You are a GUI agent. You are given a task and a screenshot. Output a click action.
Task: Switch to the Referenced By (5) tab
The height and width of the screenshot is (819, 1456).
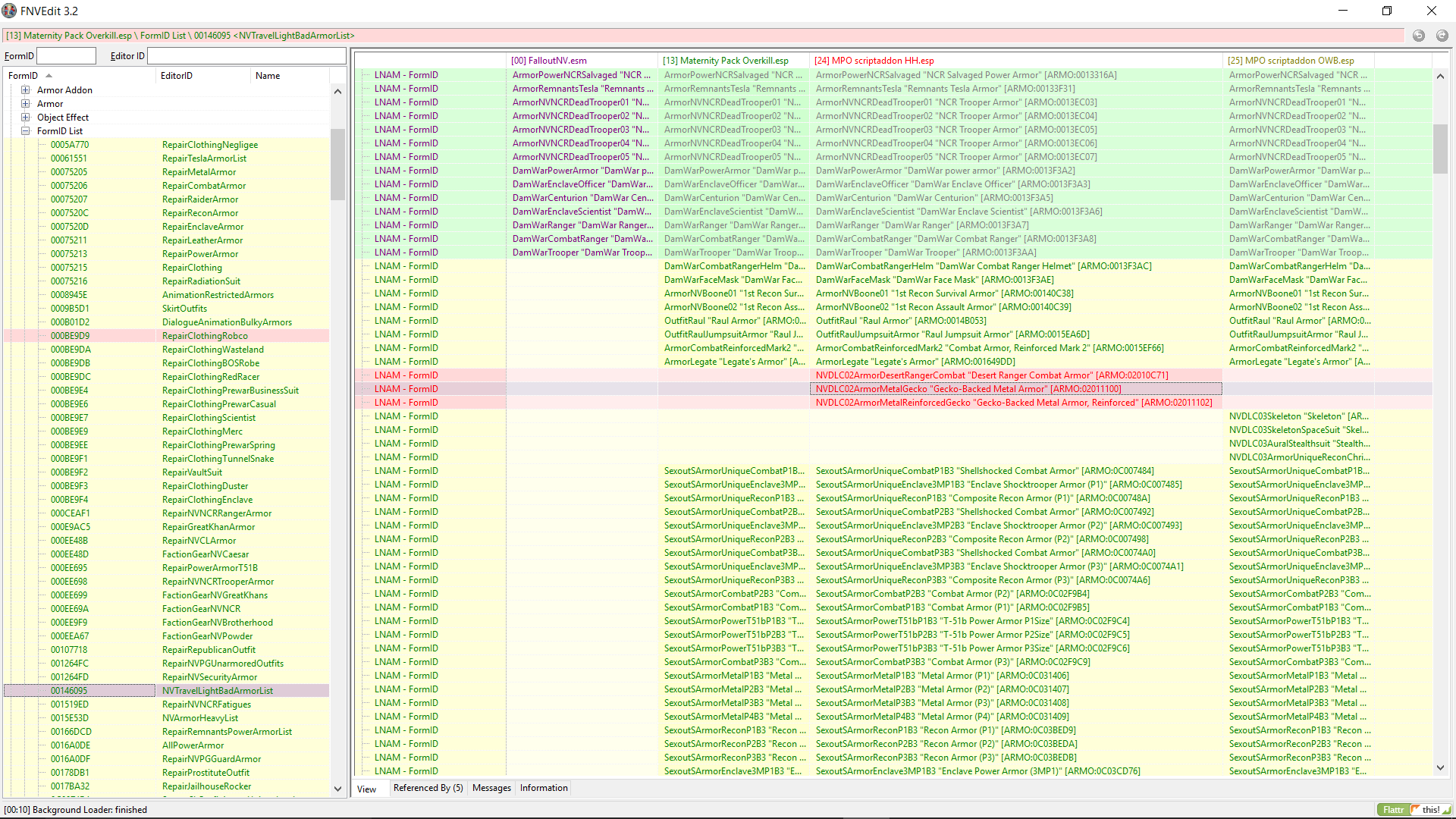[x=428, y=788]
